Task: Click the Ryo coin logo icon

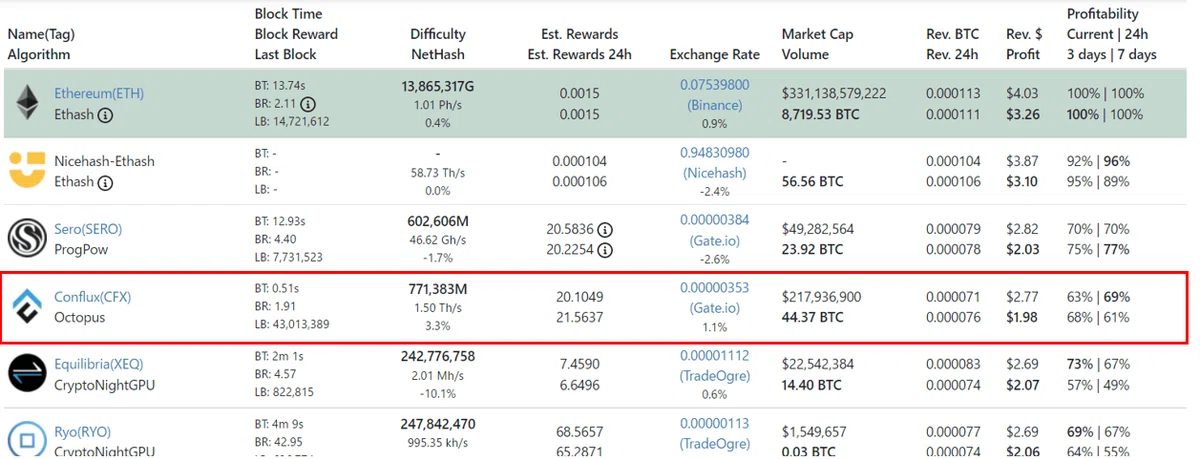Action: click(x=27, y=440)
